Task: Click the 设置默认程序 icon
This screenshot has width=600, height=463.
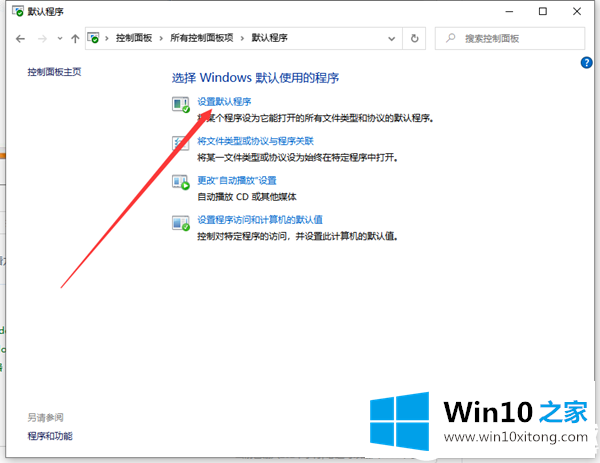Action: (181, 104)
